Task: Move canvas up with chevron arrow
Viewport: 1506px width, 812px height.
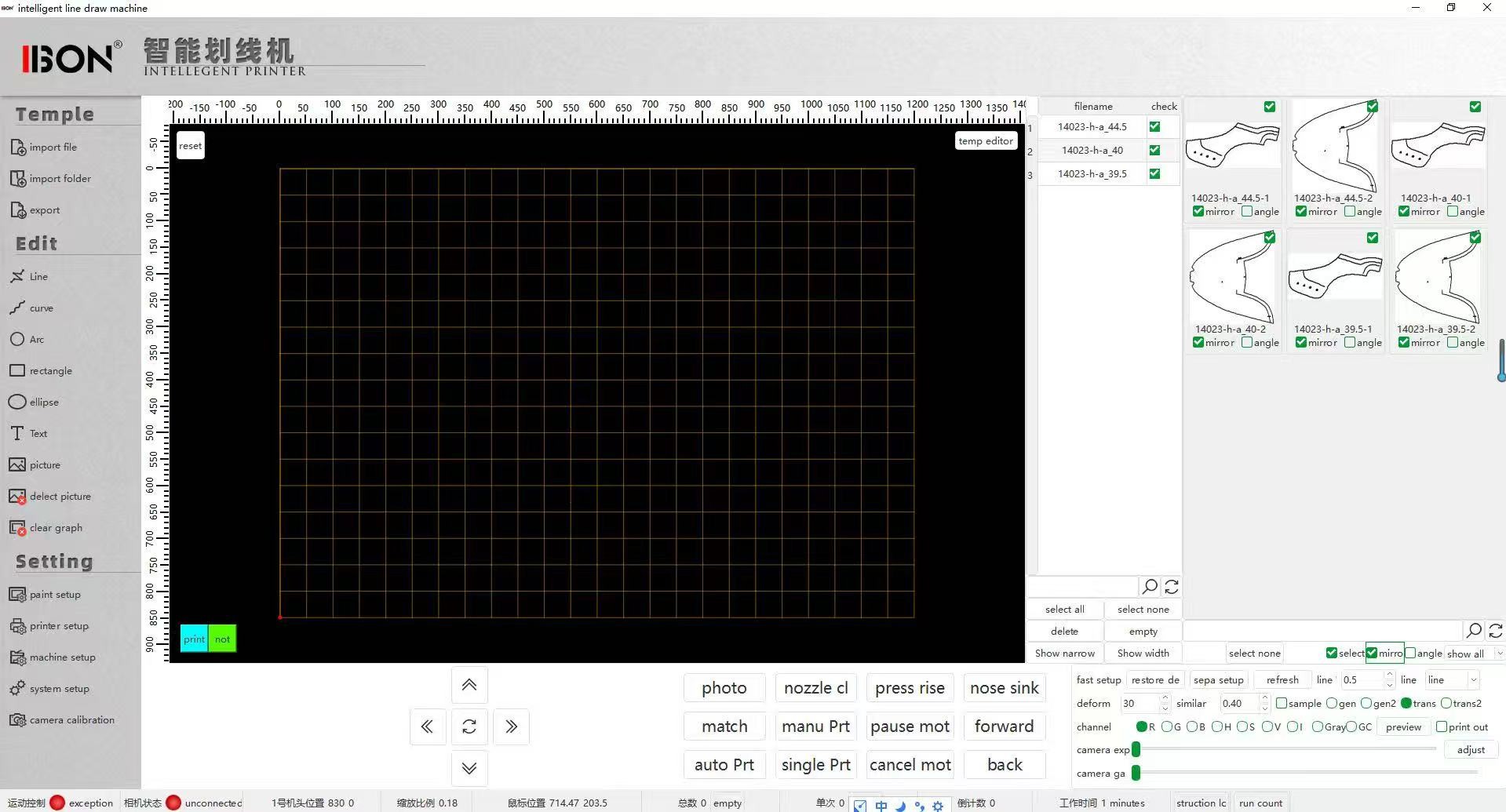Action: 469,685
